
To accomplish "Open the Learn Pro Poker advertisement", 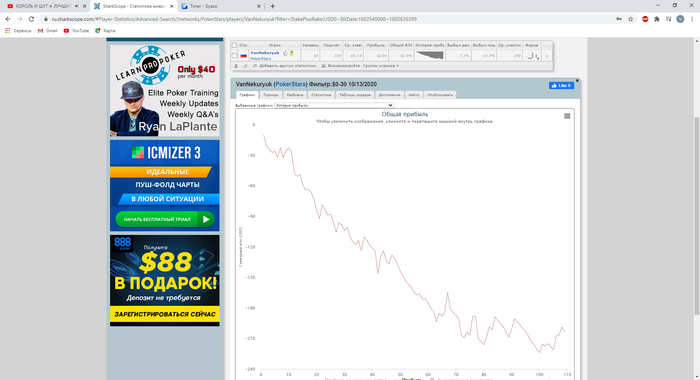I will pos(165,90).
